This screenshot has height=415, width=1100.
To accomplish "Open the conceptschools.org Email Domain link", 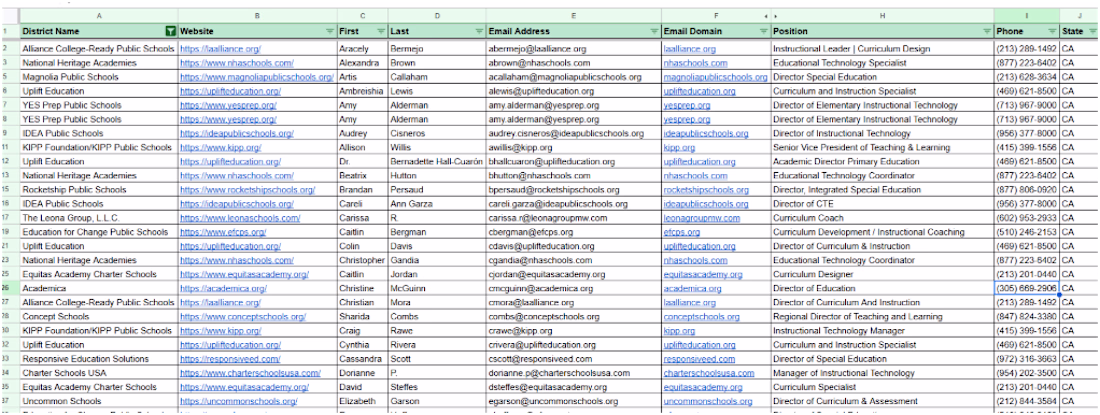I will click(x=702, y=317).
